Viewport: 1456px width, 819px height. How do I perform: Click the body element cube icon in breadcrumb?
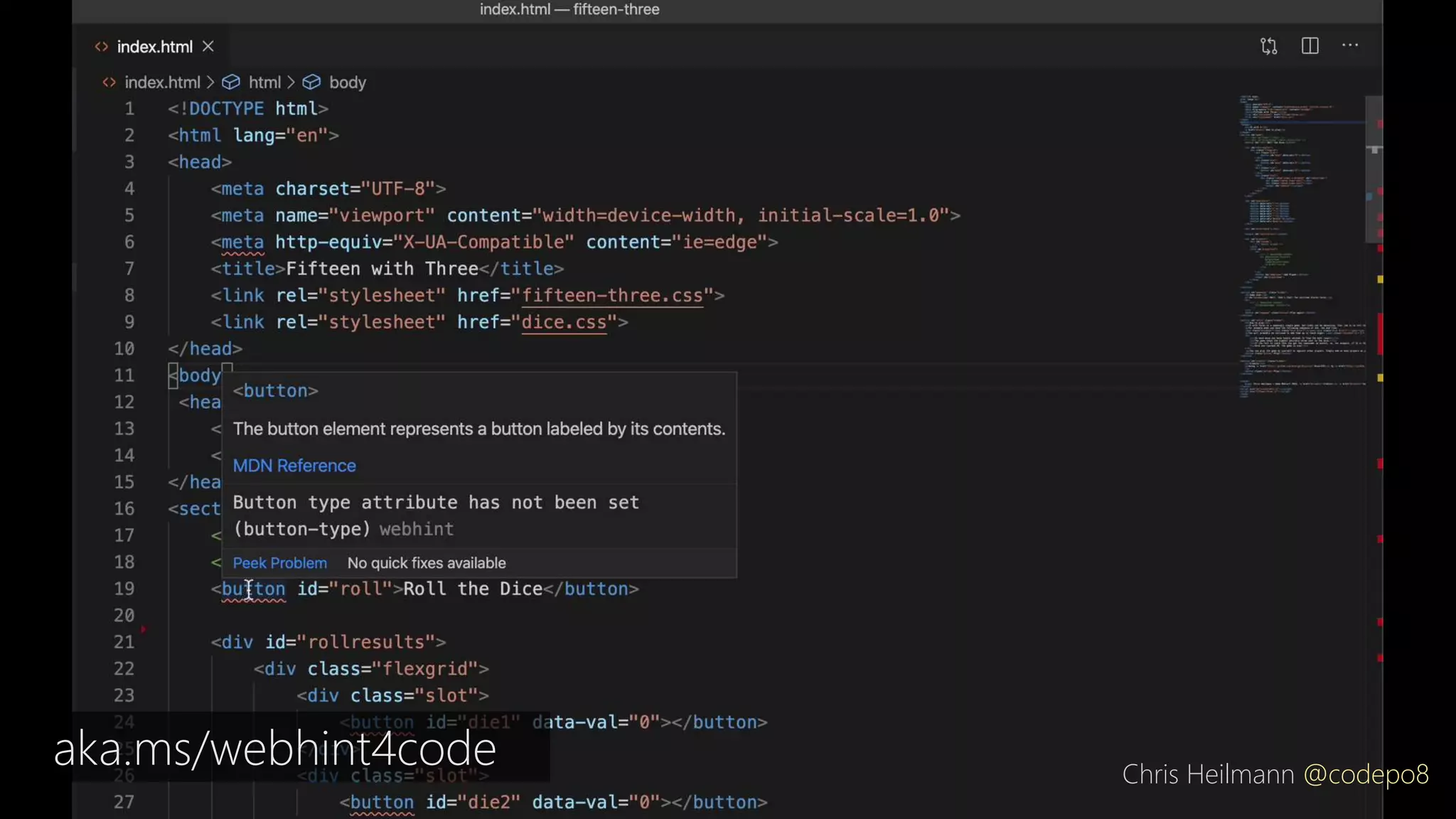coord(311,82)
